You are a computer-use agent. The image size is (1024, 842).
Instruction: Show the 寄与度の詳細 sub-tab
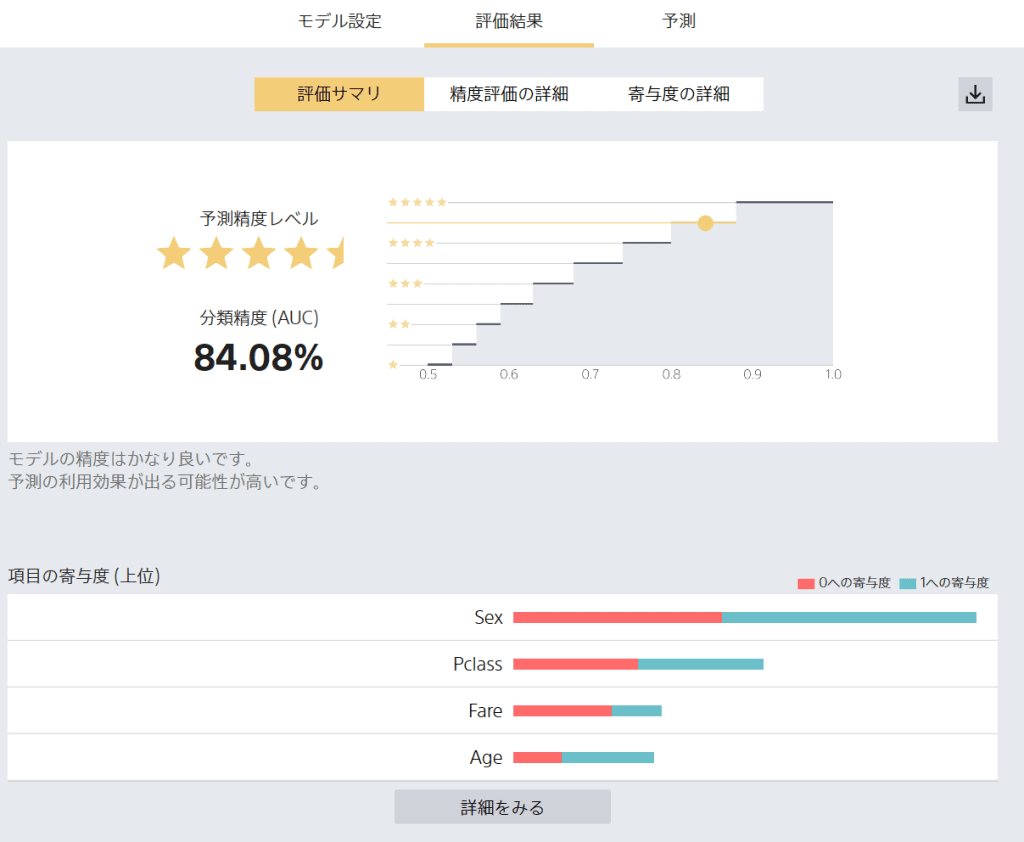679,94
